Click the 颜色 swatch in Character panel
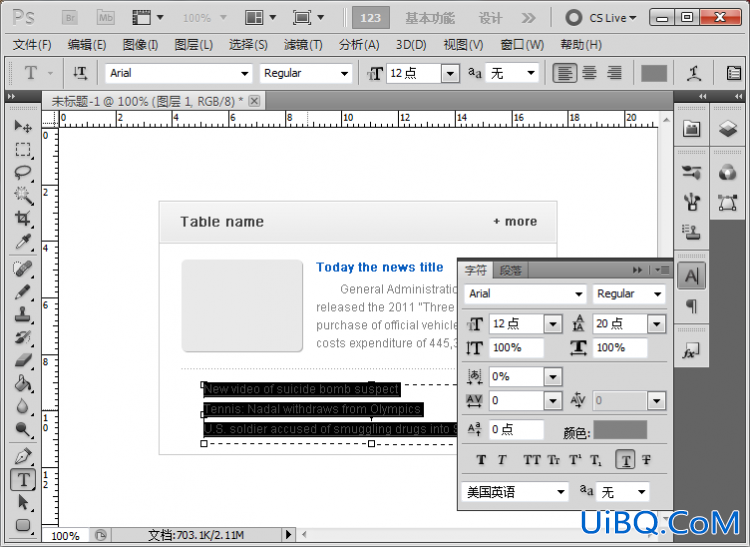The image size is (750, 547). pos(620,430)
